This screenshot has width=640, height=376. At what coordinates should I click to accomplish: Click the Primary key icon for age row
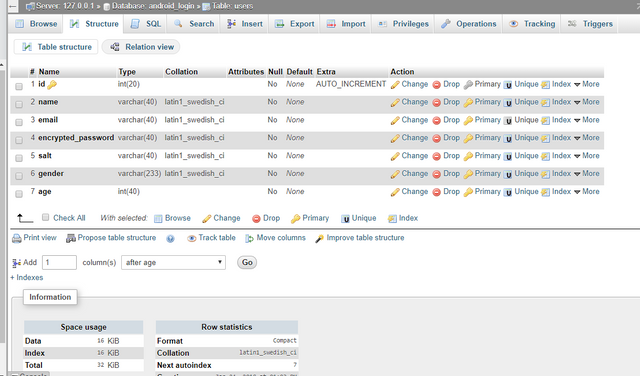468,192
